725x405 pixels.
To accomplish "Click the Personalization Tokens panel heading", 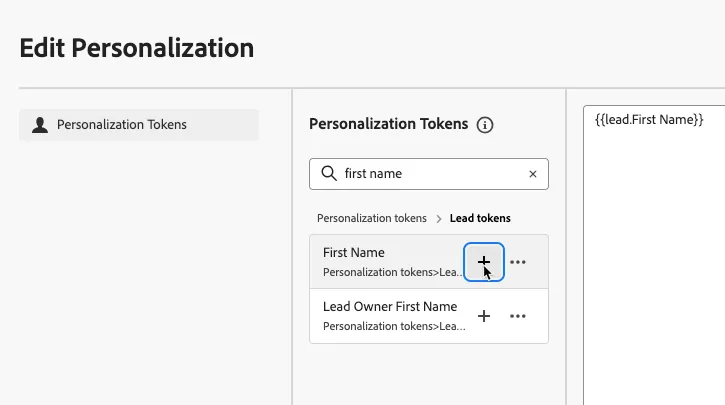I will click(388, 124).
